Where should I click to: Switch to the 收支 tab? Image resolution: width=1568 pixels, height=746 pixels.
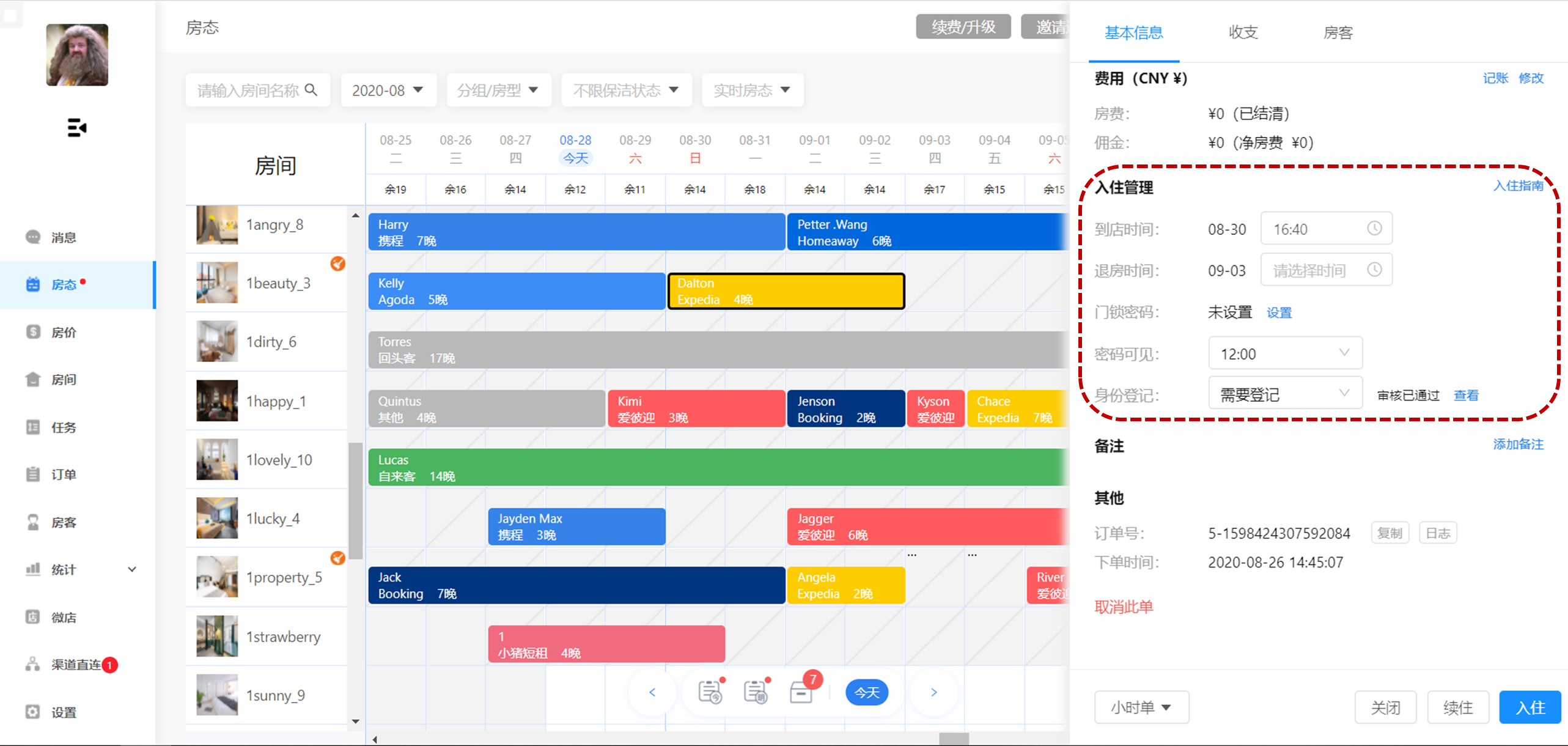1243,32
